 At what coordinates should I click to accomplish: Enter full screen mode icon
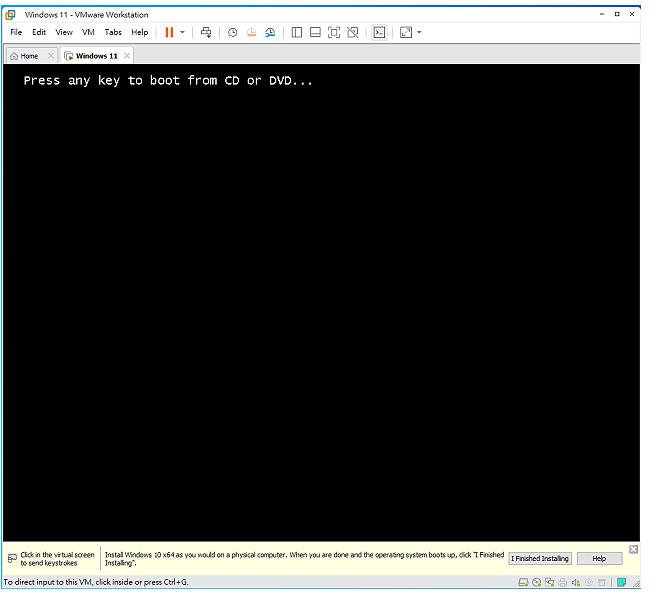[x=334, y=32]
